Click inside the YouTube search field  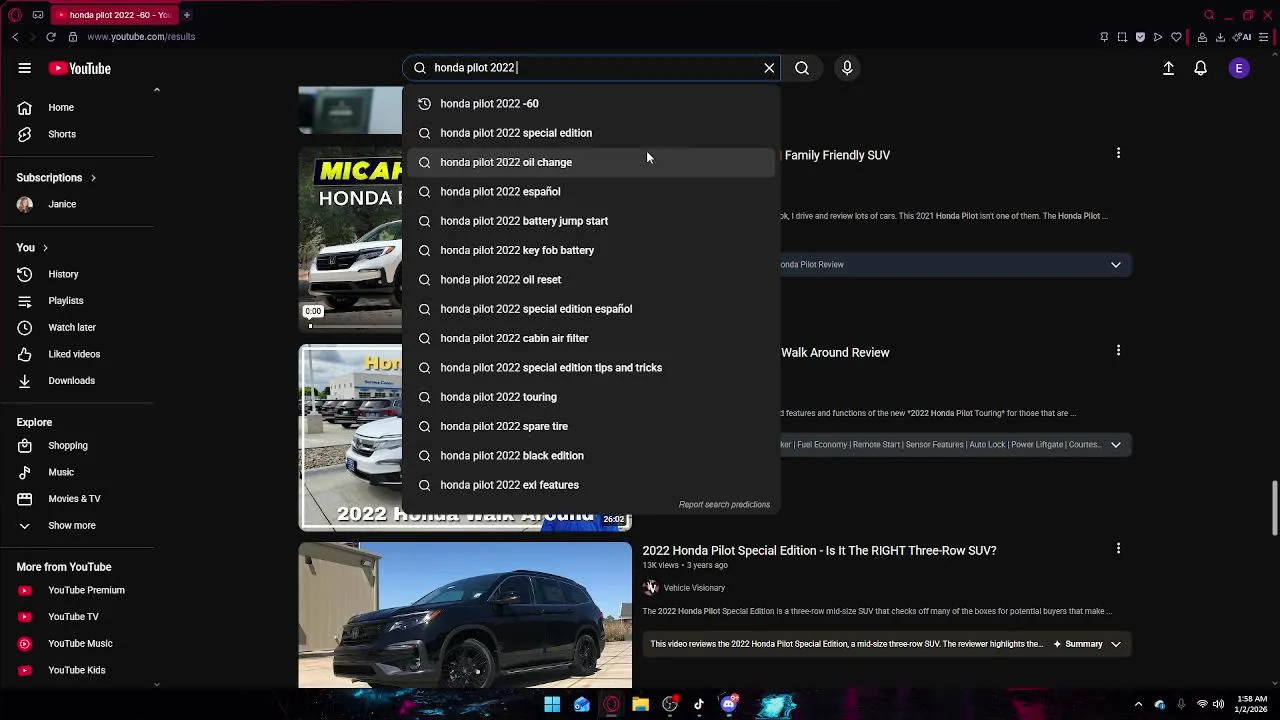point(590,68)
